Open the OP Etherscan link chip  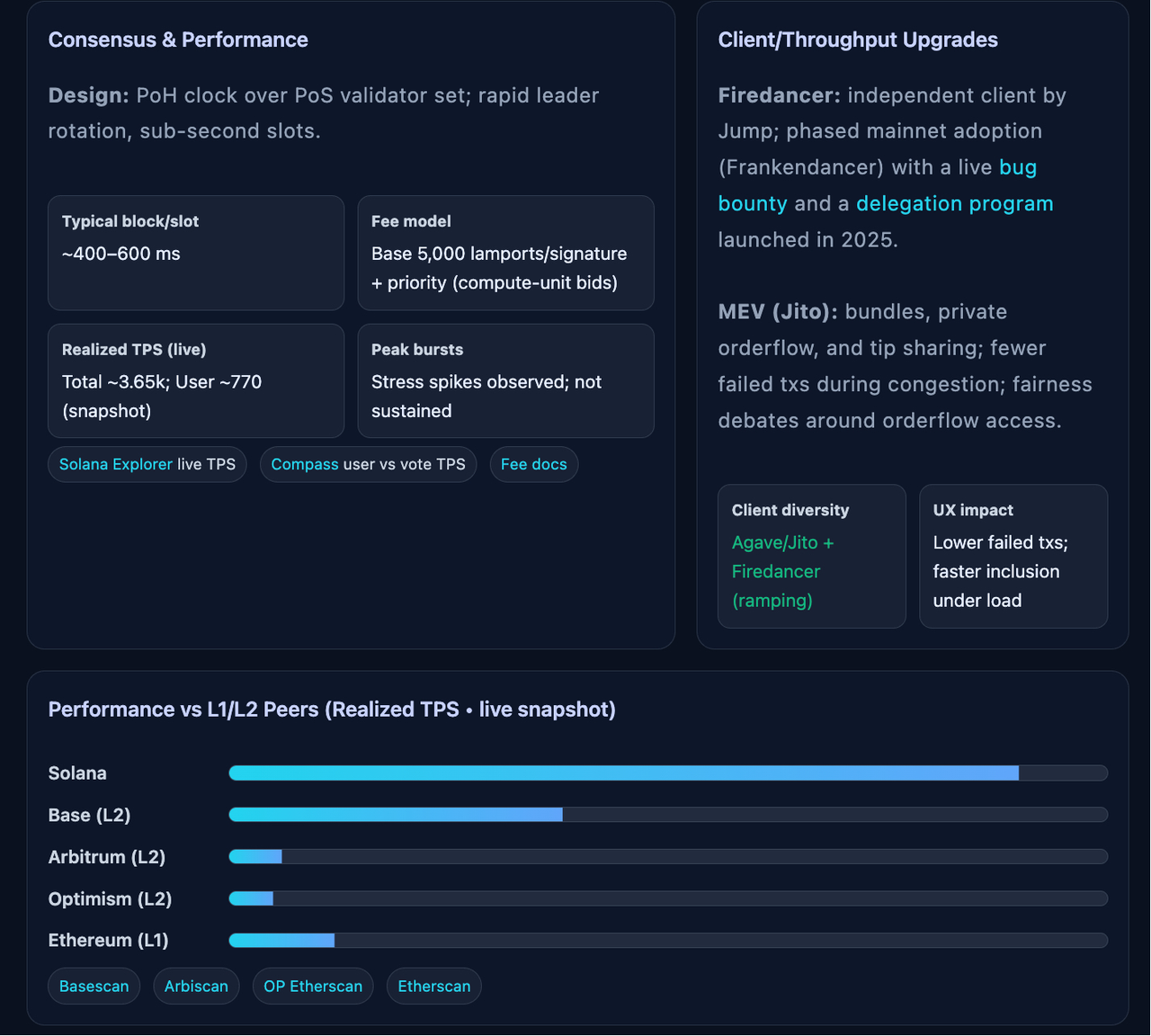click(x=313, y=986)
